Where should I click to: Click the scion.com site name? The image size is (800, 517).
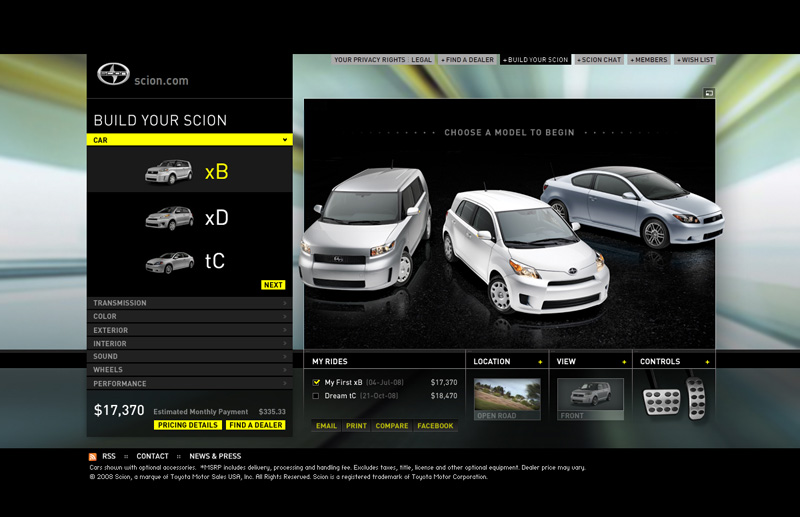pos(161,81)
